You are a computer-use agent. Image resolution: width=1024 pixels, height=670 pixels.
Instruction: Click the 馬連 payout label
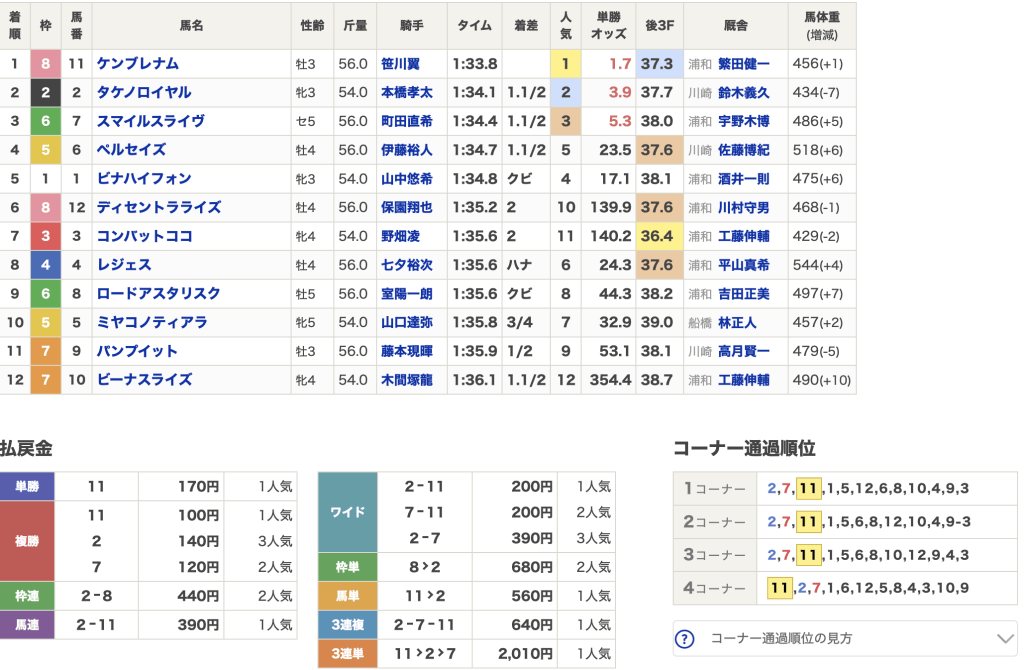tap(27, 625)
